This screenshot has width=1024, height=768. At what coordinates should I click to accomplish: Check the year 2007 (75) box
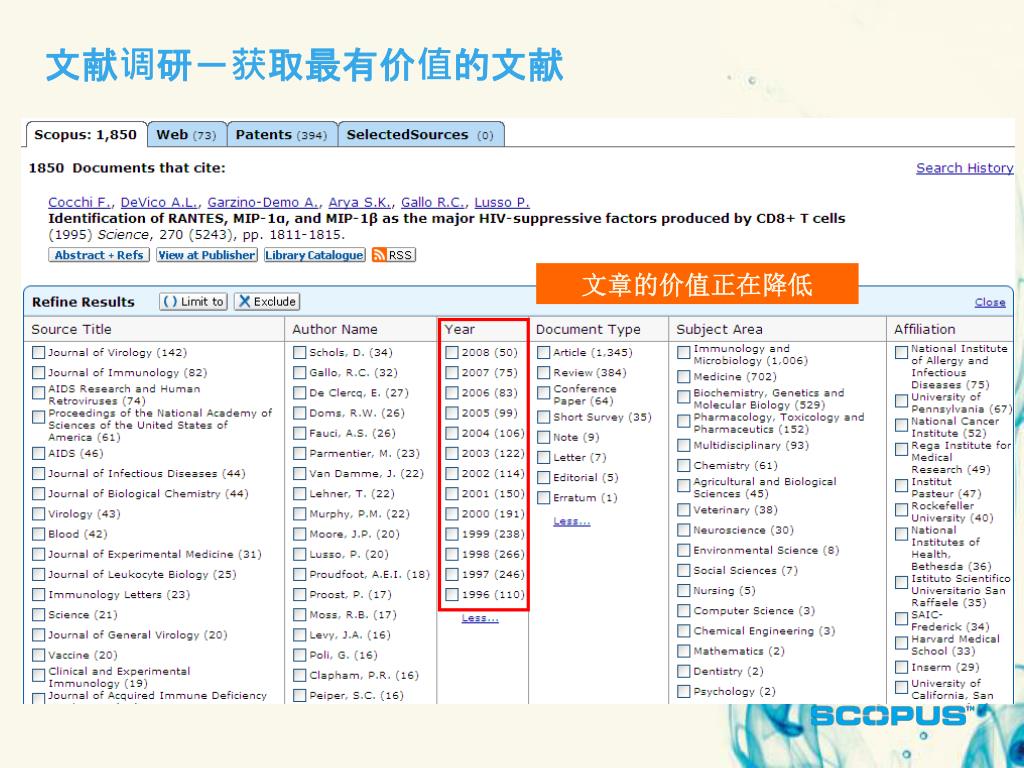point(452,373)
